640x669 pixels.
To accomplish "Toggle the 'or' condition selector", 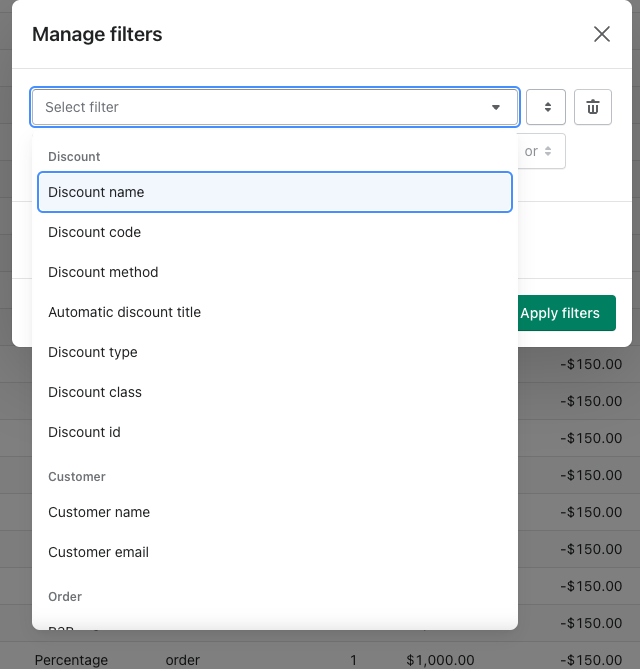I will tap(541, 151).
